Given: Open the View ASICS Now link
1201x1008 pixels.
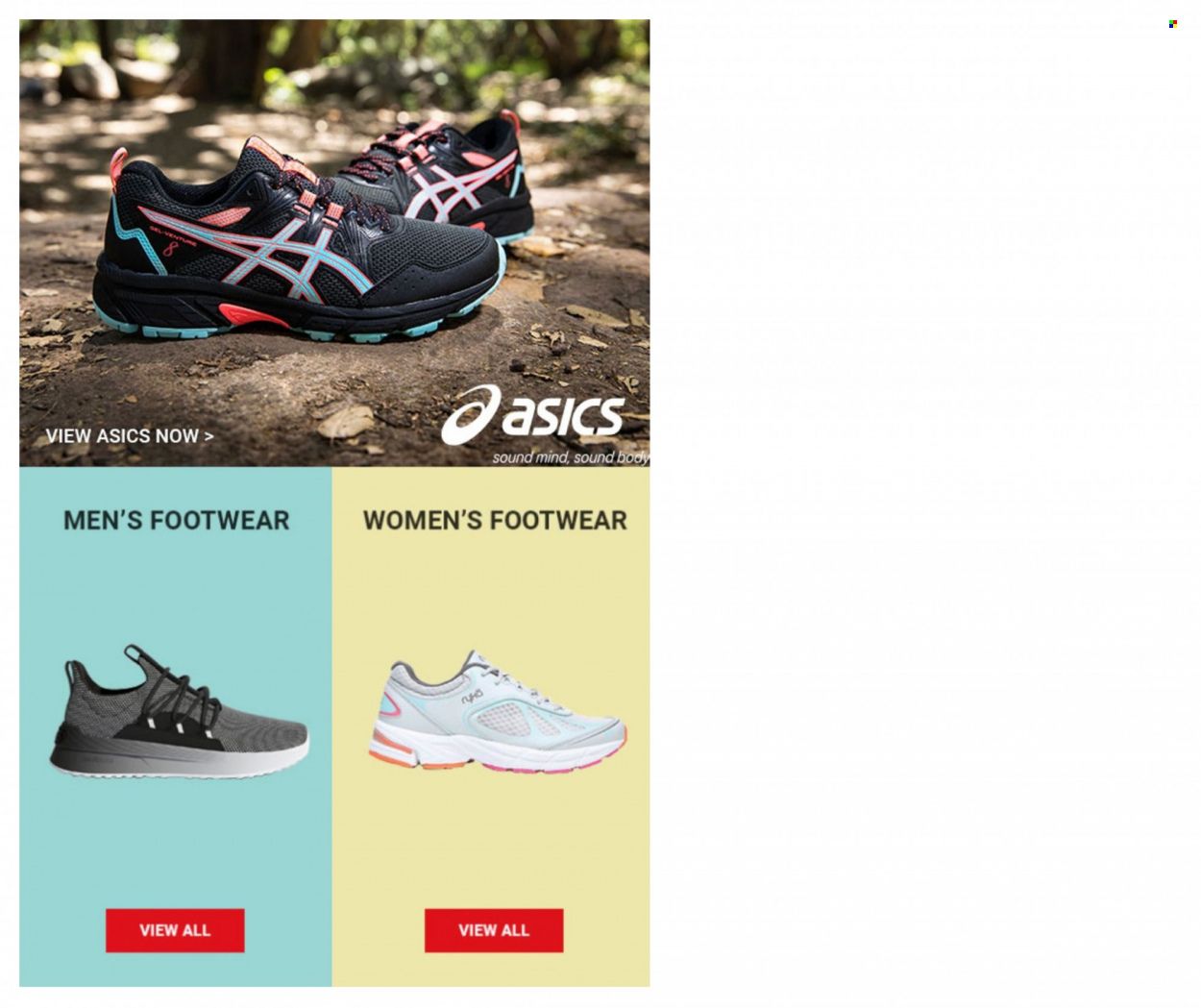Looking at the screenshot, I should [130, 436].
